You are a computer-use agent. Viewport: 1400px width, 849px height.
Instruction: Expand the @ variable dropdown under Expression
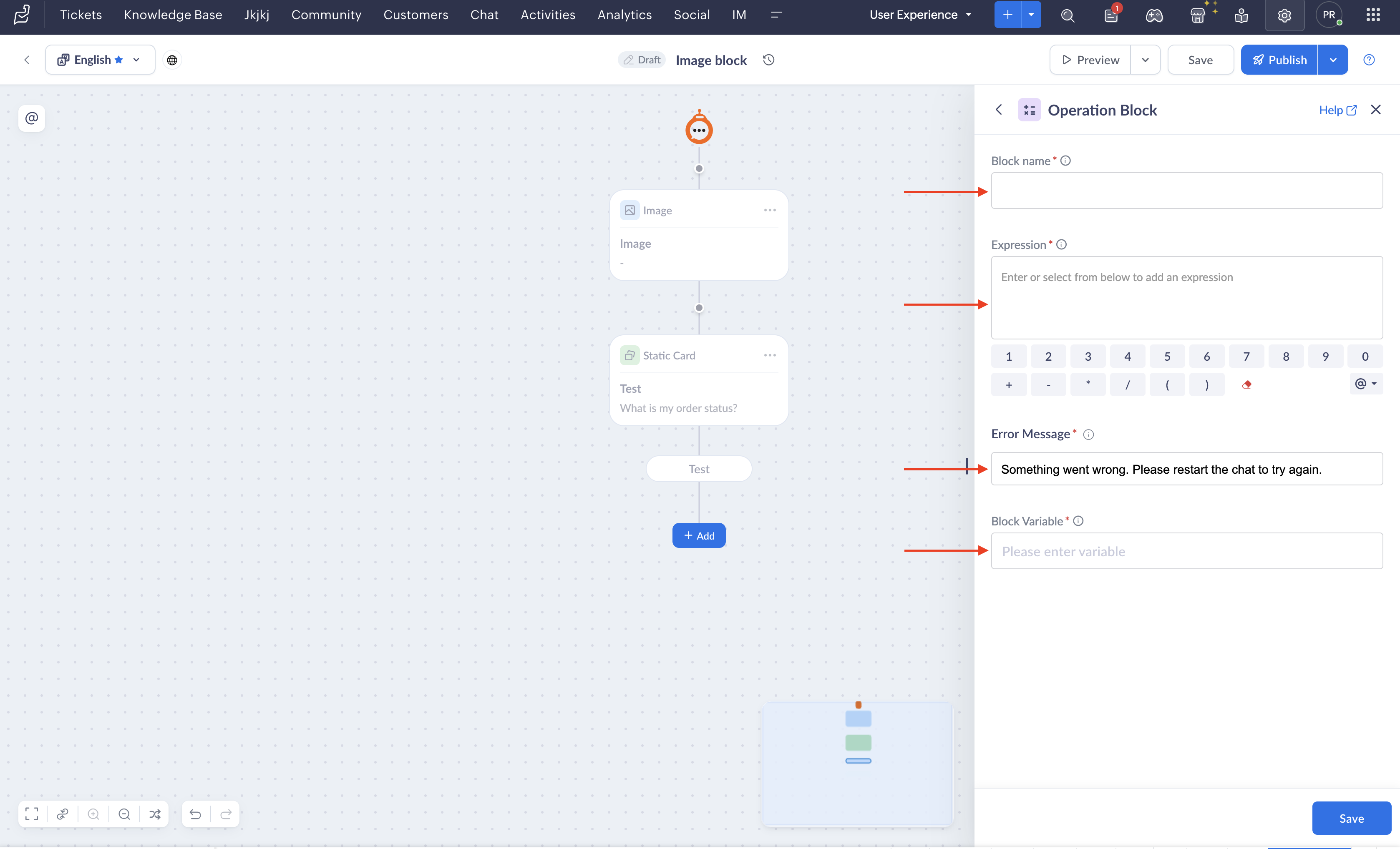(1366, 384)
